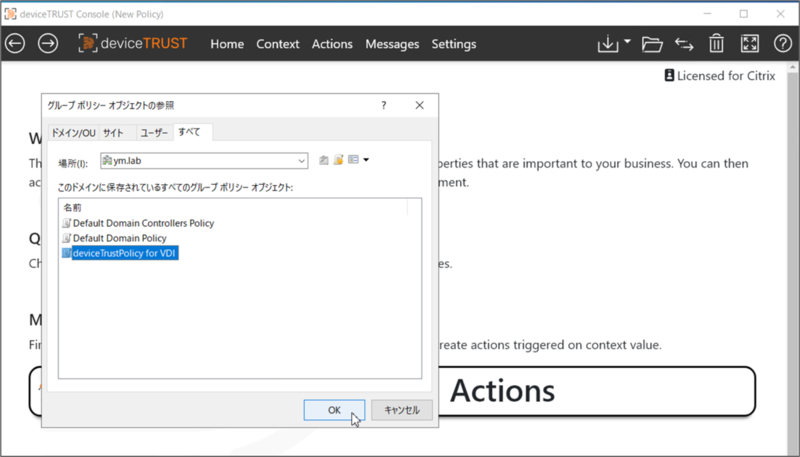This screenshot has width=800, height=457.
Task: Switch to the ユーザー tab
Action: [x=154, y=133]
